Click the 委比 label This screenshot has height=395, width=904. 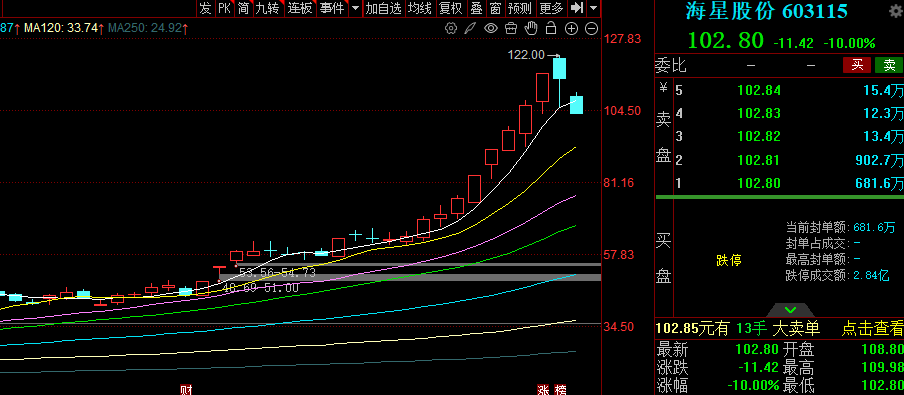[671, 65]
